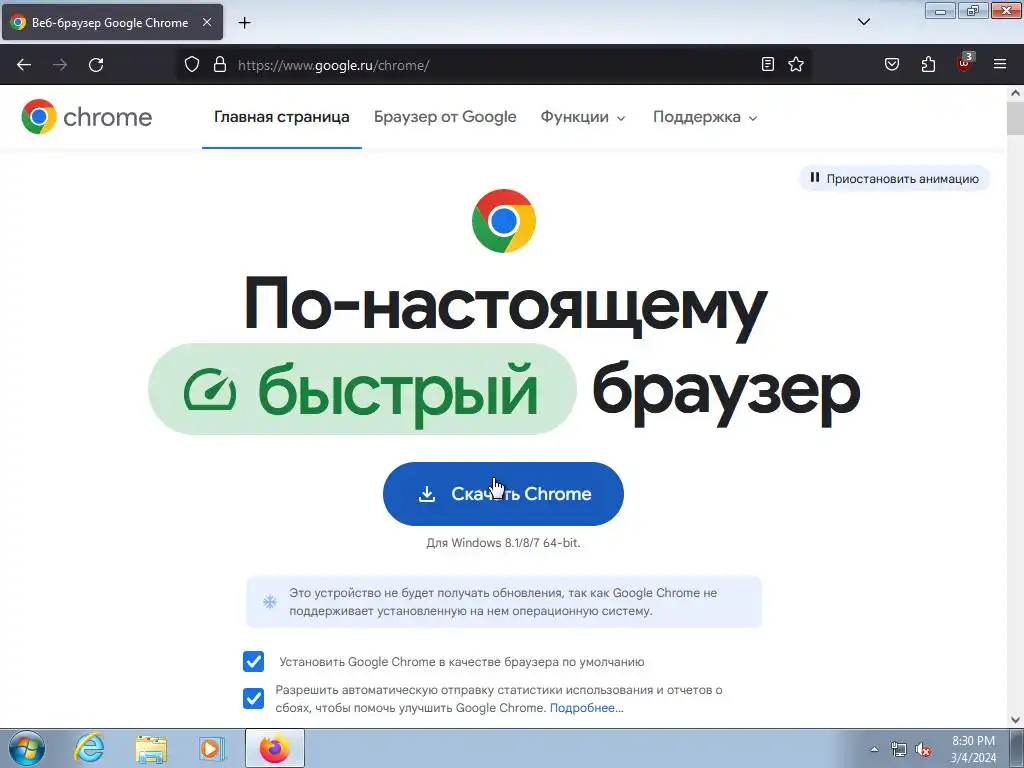The image size is (1024, 768).
Task: Open the Firefox hamburger menu
Action: [x=1000, y=64]
